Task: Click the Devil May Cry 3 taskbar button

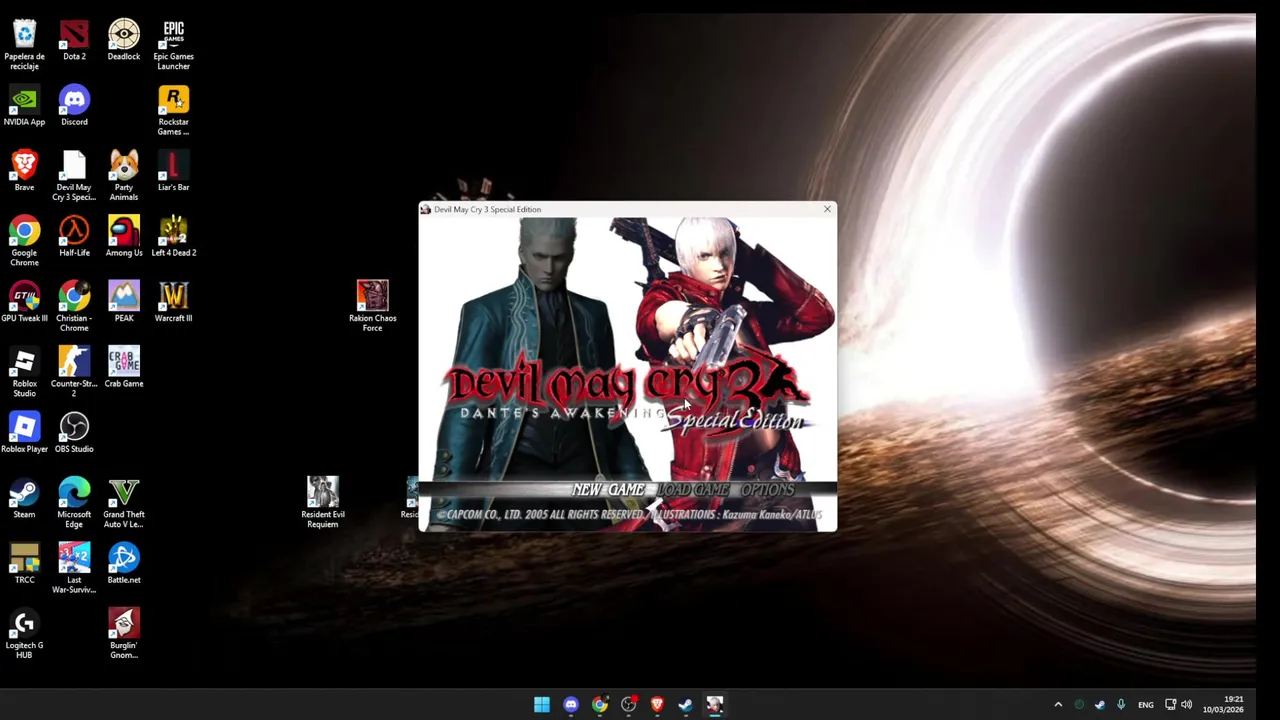Action: click(714, 705)
